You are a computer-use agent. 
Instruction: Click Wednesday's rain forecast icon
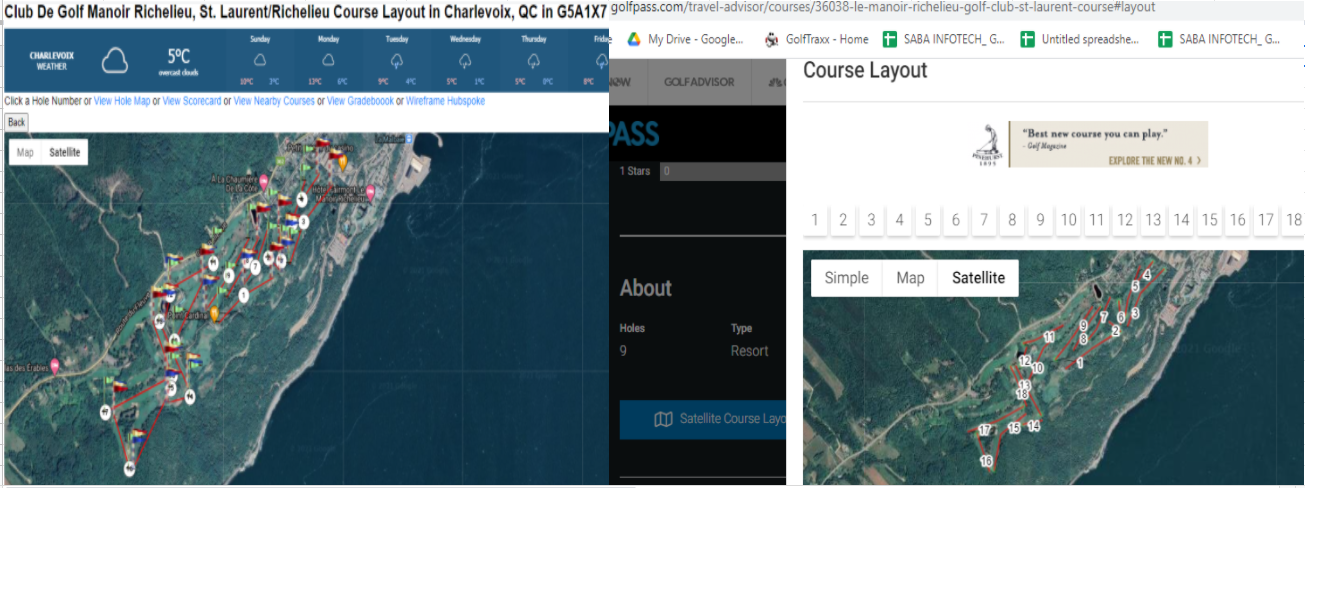(x=465, y=61)
